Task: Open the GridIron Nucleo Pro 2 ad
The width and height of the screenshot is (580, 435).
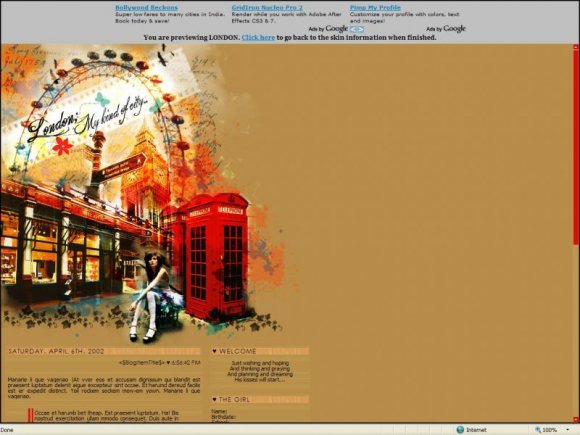Action: 267,7
